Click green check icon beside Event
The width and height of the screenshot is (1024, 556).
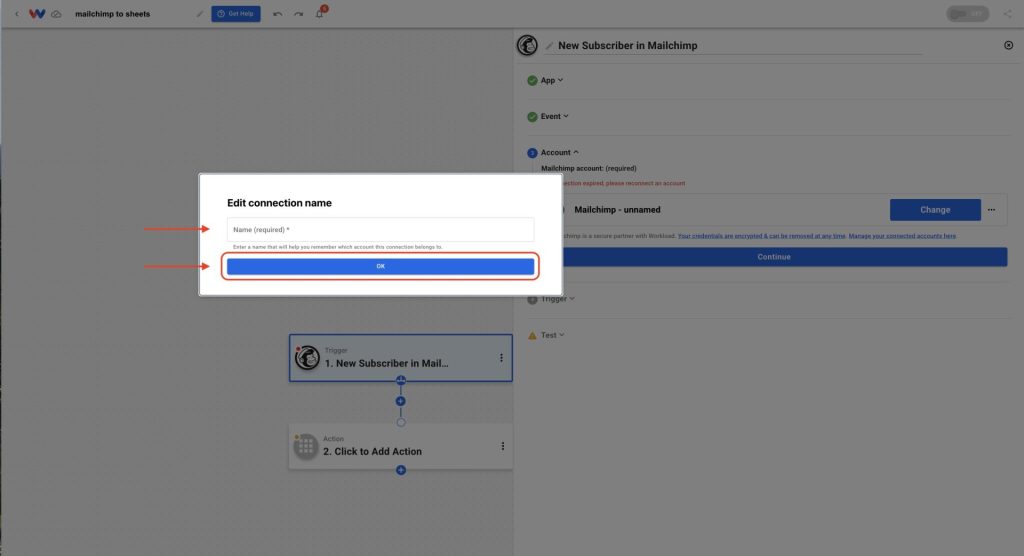(532, 116)
